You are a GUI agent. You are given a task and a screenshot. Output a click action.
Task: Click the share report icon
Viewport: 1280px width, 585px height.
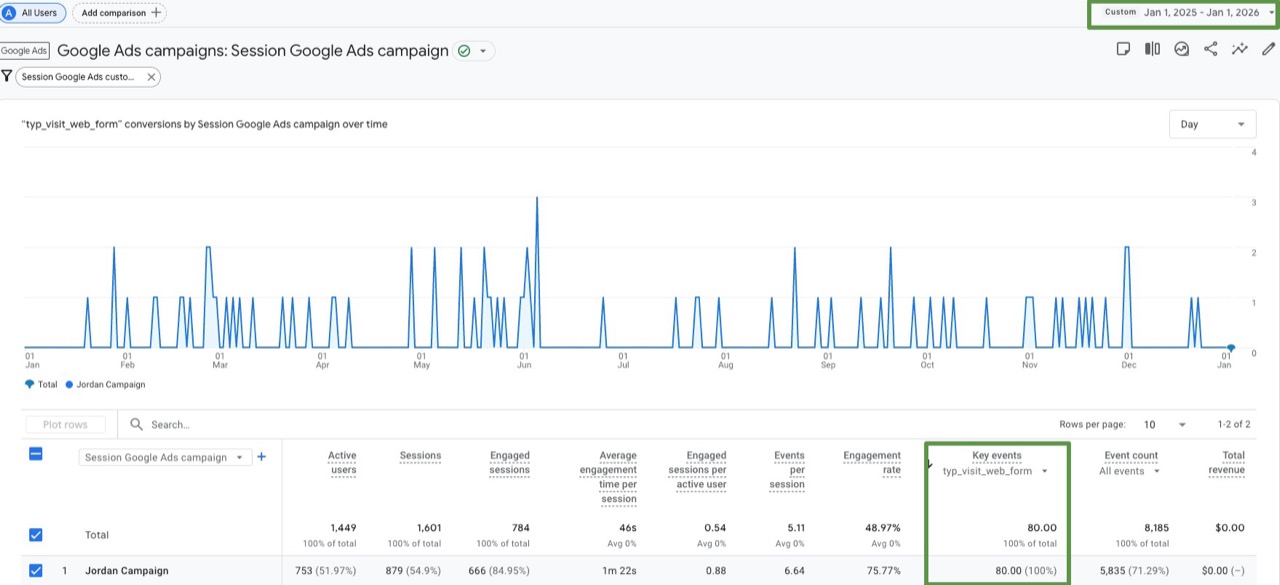(x=1210, y=48)
